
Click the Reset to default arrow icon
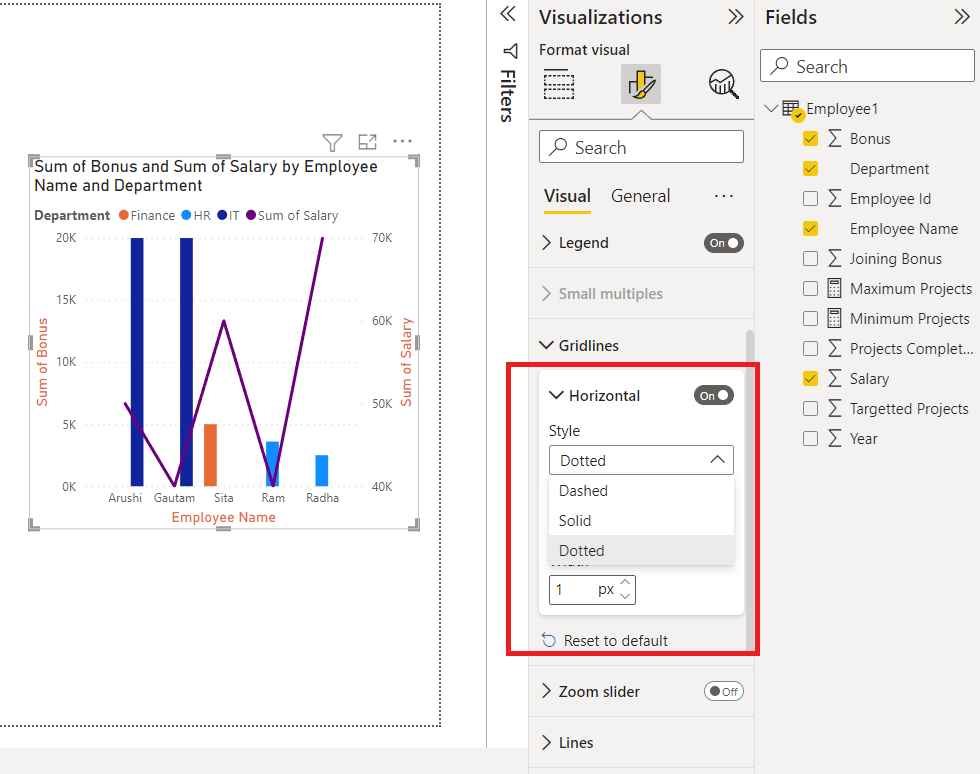(x=549, y=640)
